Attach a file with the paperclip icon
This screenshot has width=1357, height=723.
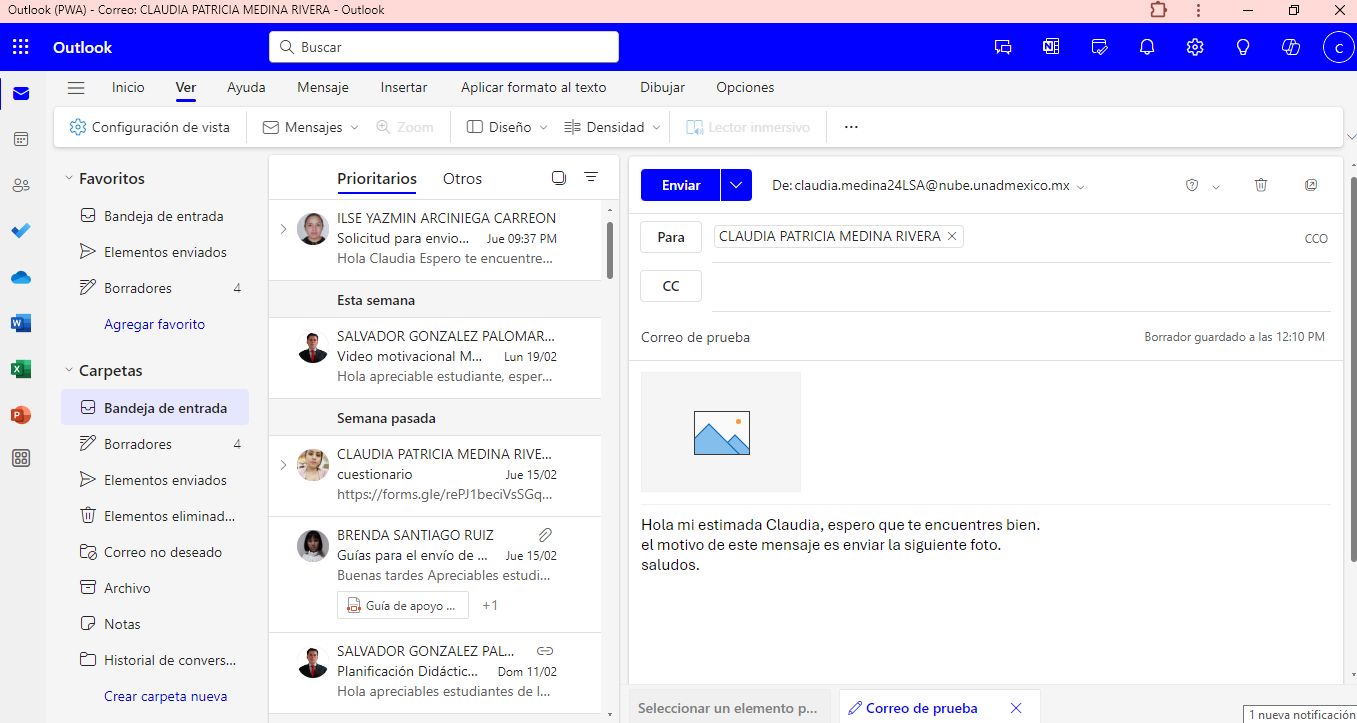[544, 534]
